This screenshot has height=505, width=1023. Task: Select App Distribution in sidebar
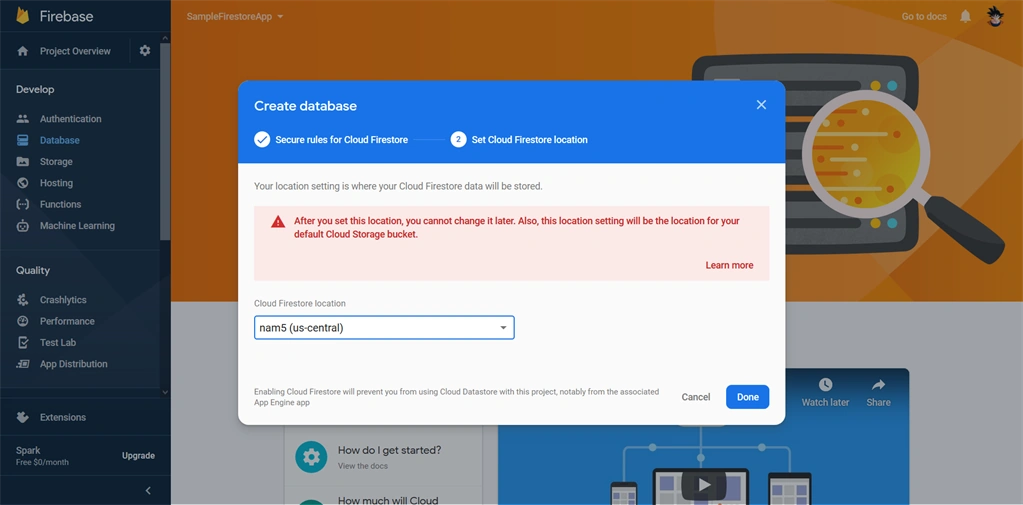click(x=74, y=364)
